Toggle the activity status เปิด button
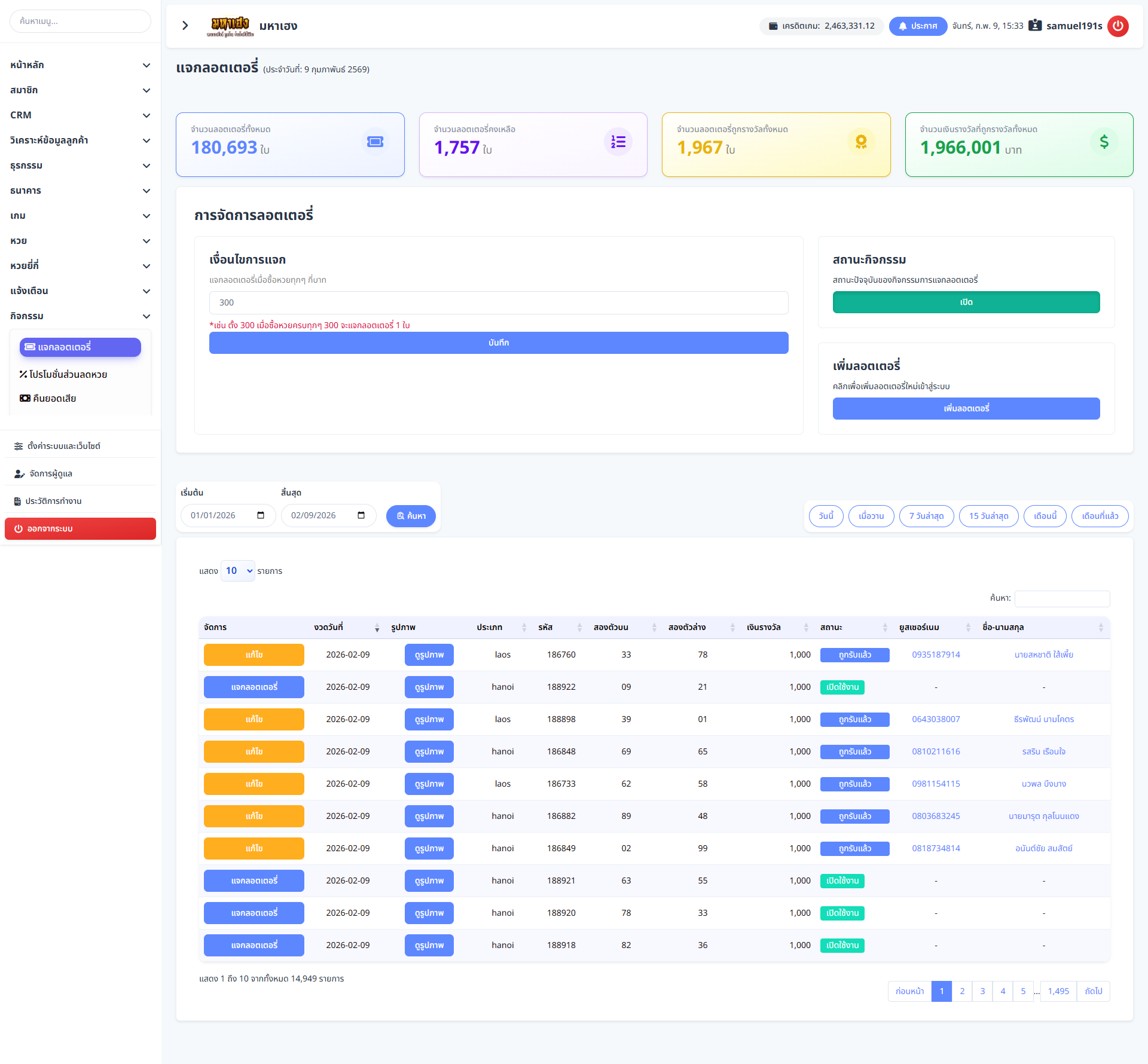Viewport: 1148px width, 1064px height. (966, 302)
